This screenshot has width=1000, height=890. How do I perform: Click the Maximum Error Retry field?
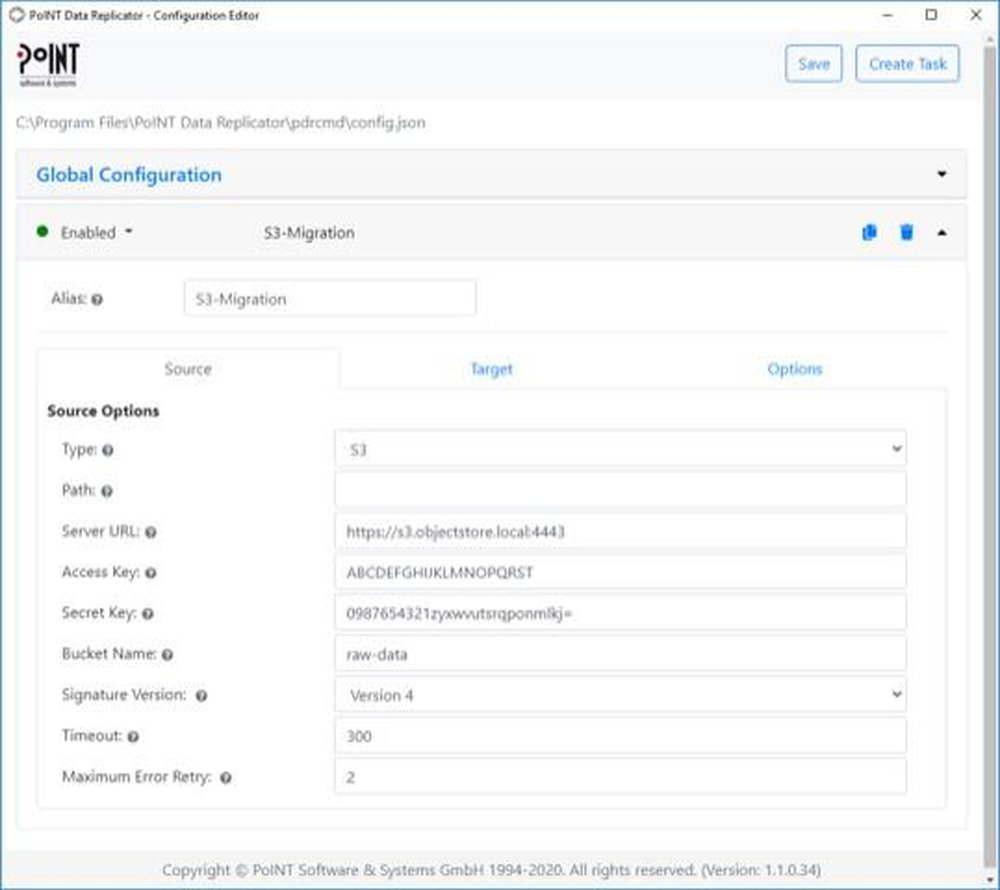pos(620,776)
